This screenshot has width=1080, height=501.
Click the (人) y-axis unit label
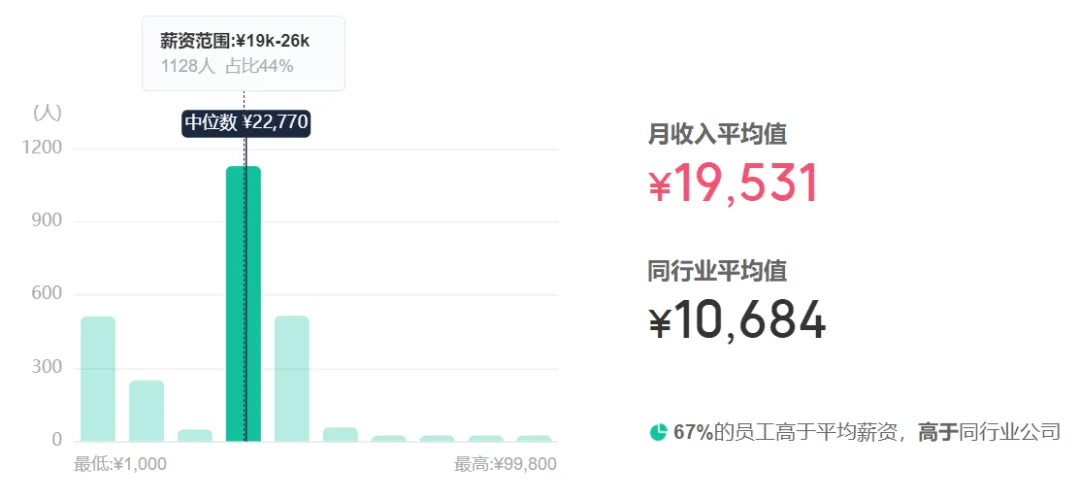(x=47, y=113)
